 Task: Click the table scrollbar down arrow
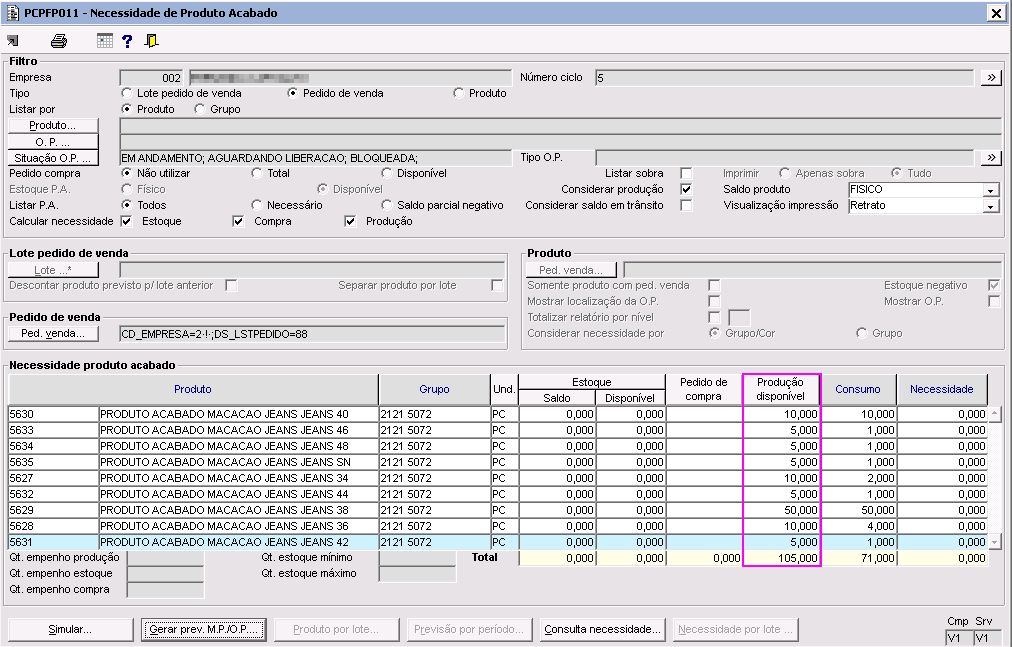click(x=995, y=542)
